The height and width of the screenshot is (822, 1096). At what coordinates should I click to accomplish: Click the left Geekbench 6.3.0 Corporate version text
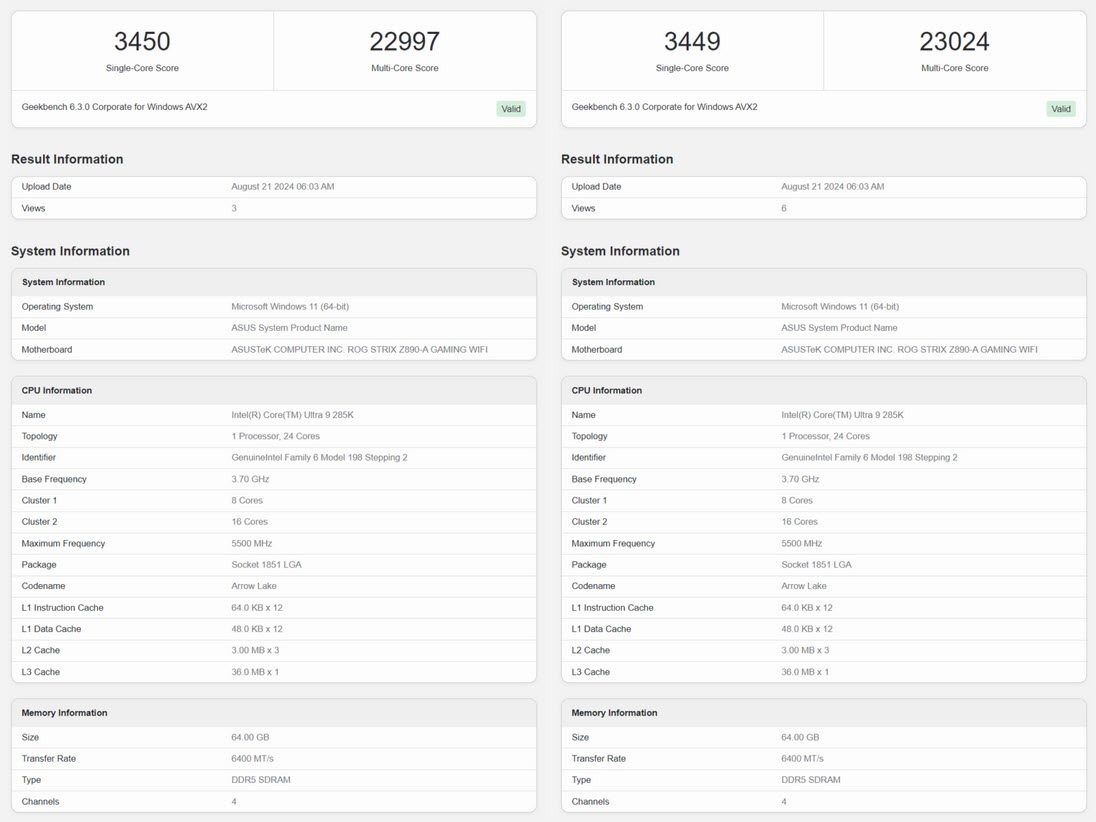click(115, 107)
